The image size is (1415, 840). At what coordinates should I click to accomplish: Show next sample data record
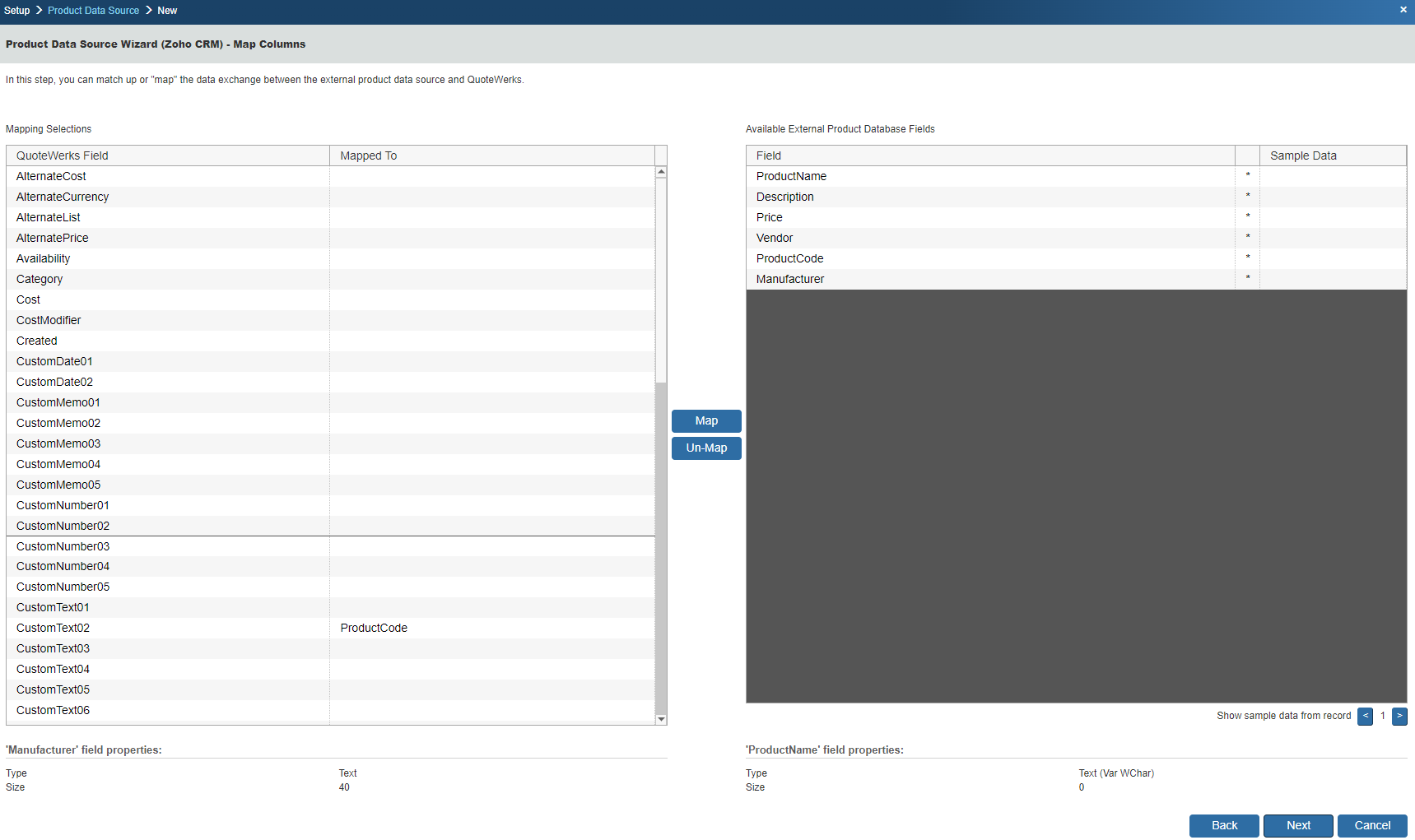[1399, 717]
